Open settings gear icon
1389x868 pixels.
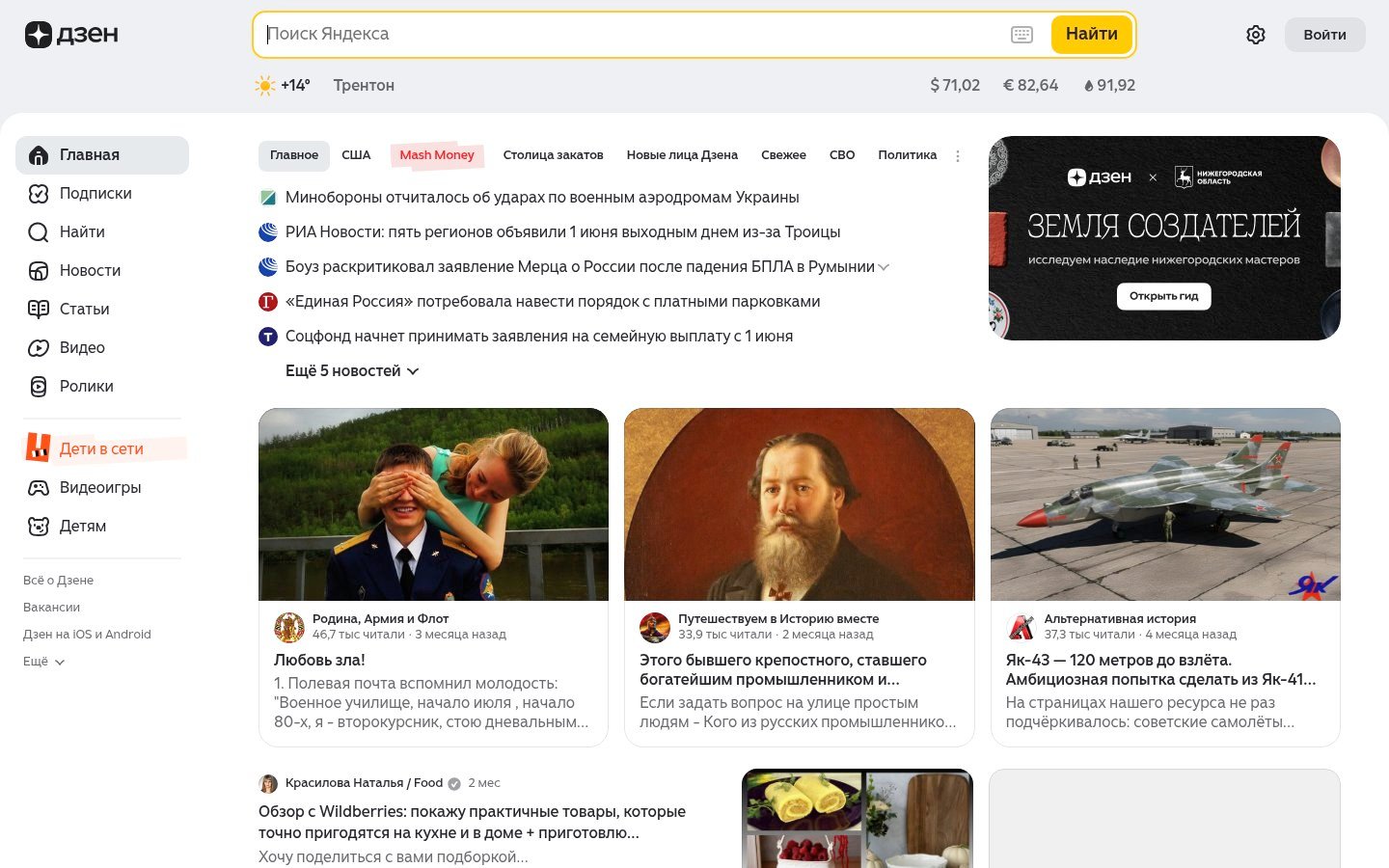coord(1255,35)
